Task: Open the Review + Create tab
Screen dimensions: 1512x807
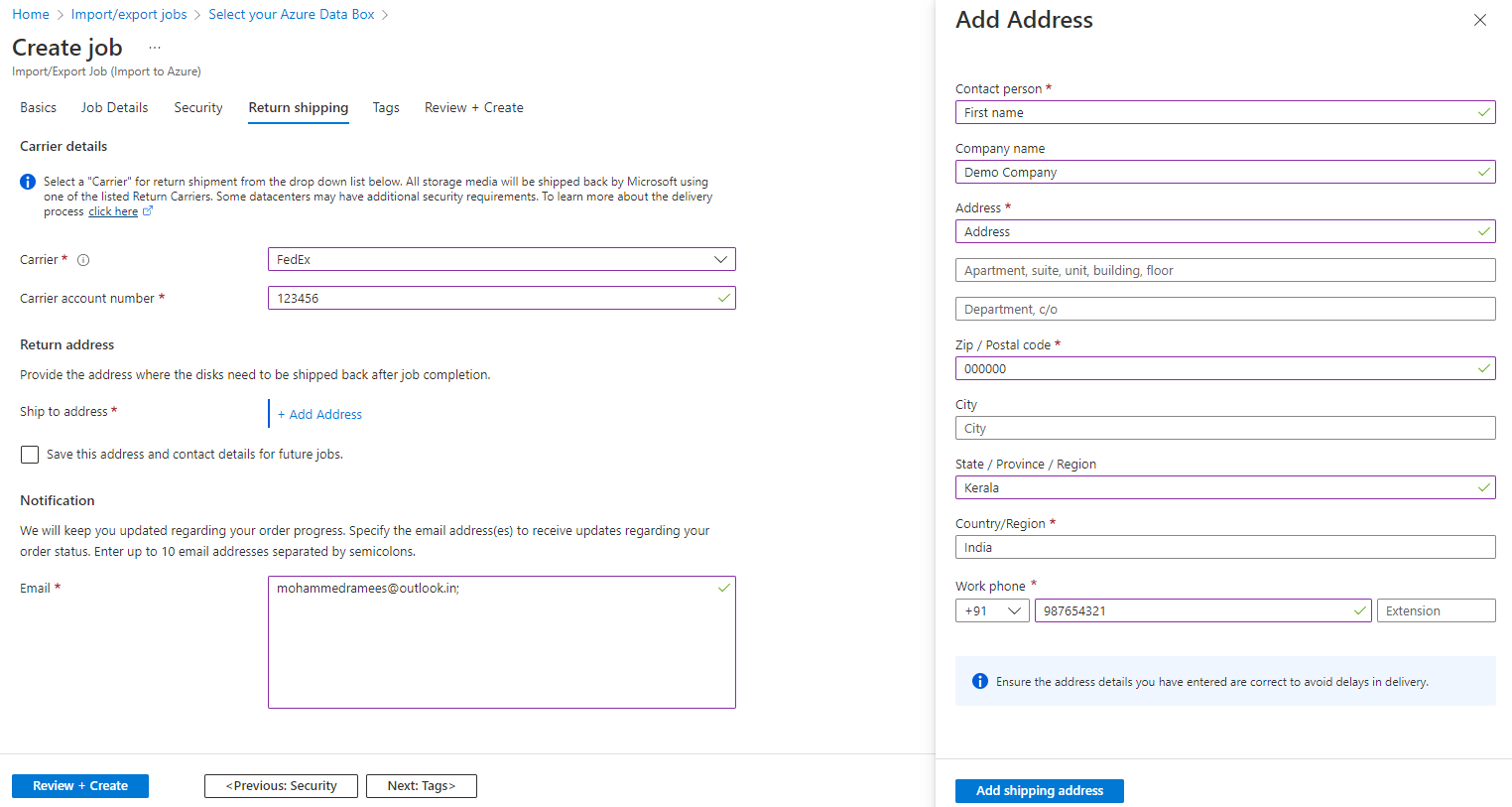Action: pyautogui.click(x=474, y=107)
